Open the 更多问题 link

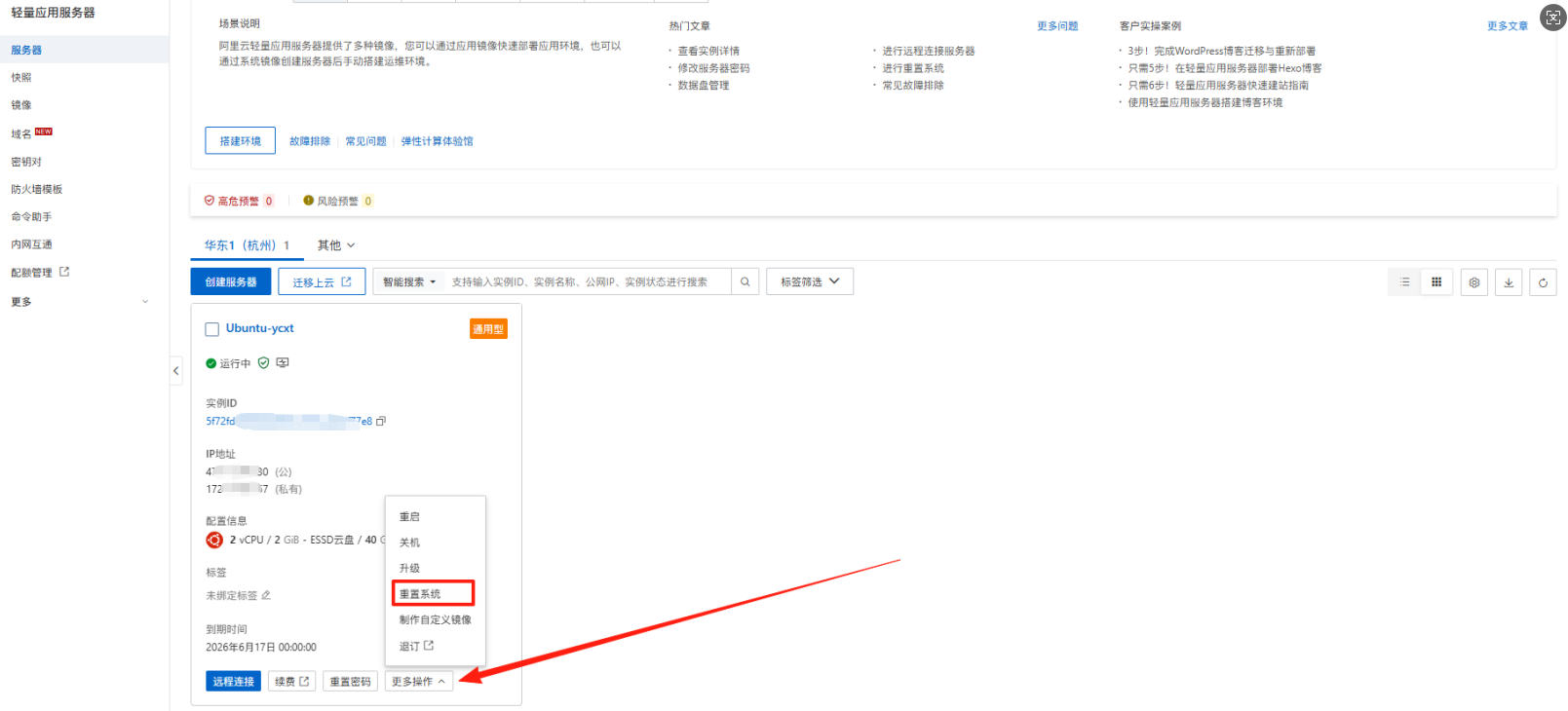click(x=1057, y=26)
